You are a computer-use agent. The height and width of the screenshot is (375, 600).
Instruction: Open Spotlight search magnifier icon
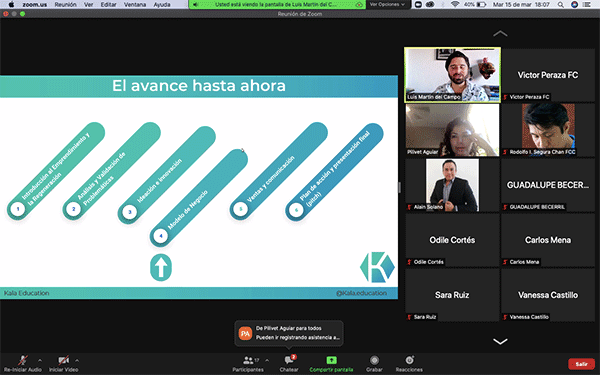[561, 5]
